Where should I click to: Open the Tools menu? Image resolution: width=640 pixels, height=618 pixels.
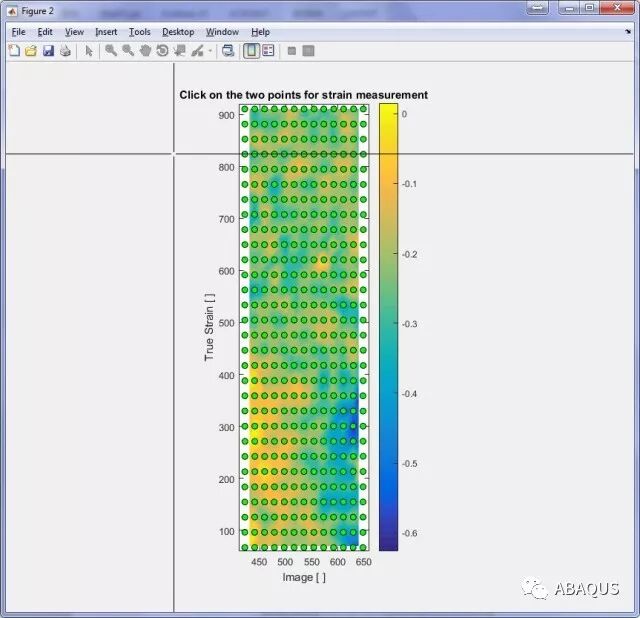140,32
